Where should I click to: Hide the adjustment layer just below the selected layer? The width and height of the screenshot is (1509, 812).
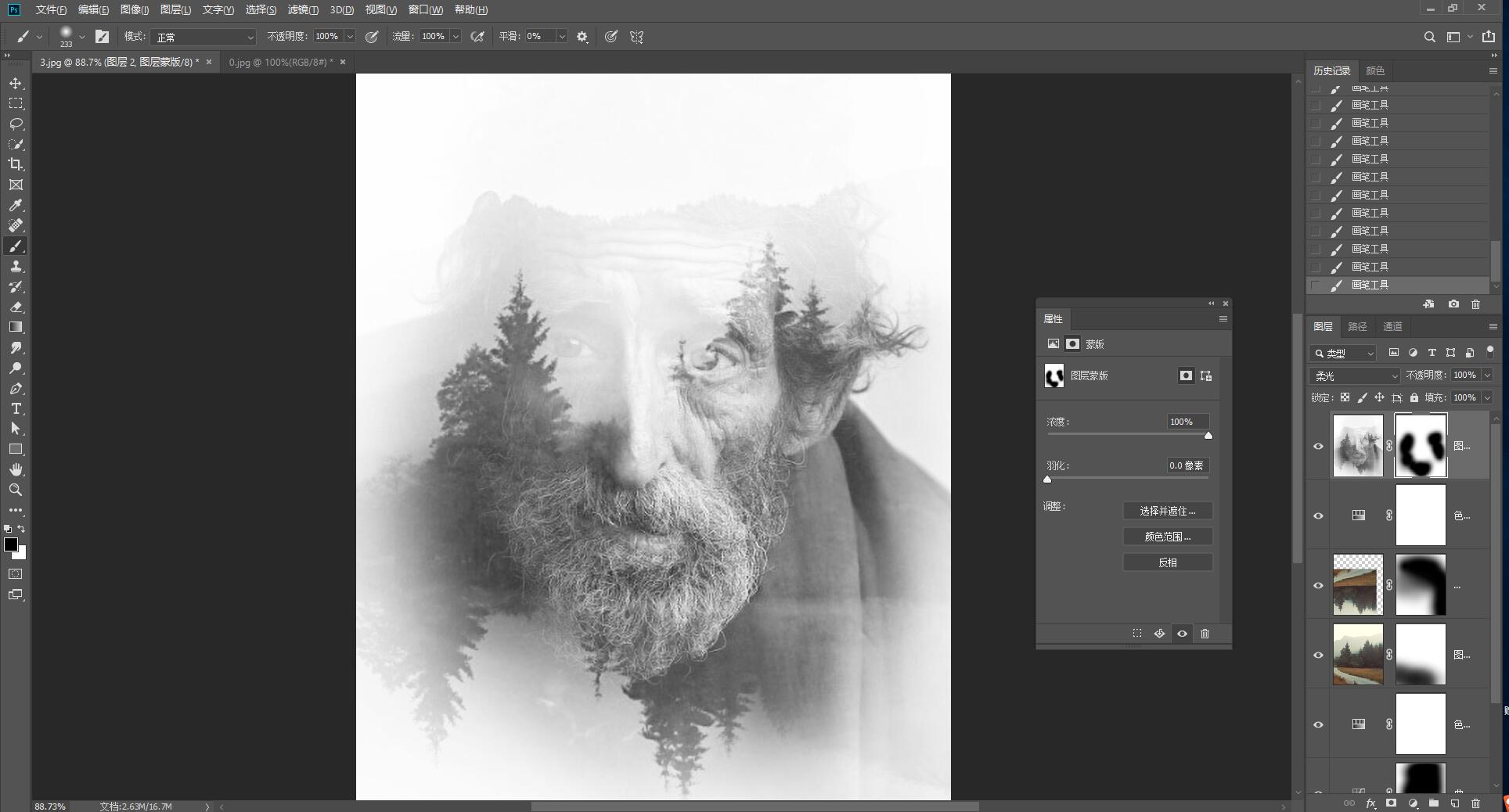click(1318, 516)
